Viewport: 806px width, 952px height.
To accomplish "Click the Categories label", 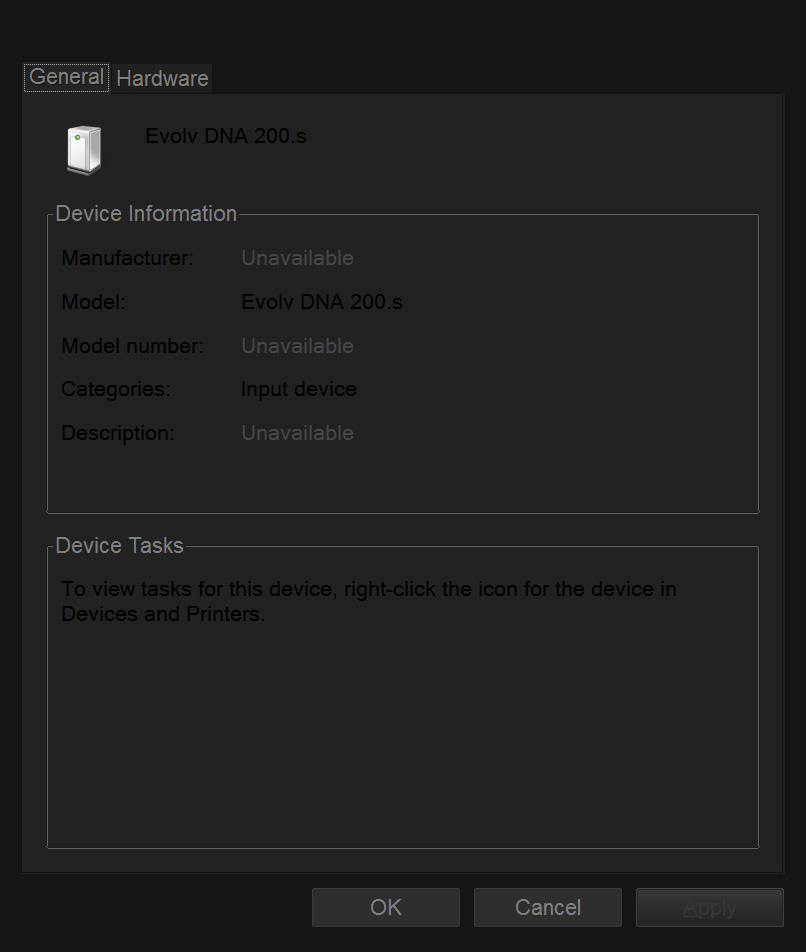I will [116, 389].
